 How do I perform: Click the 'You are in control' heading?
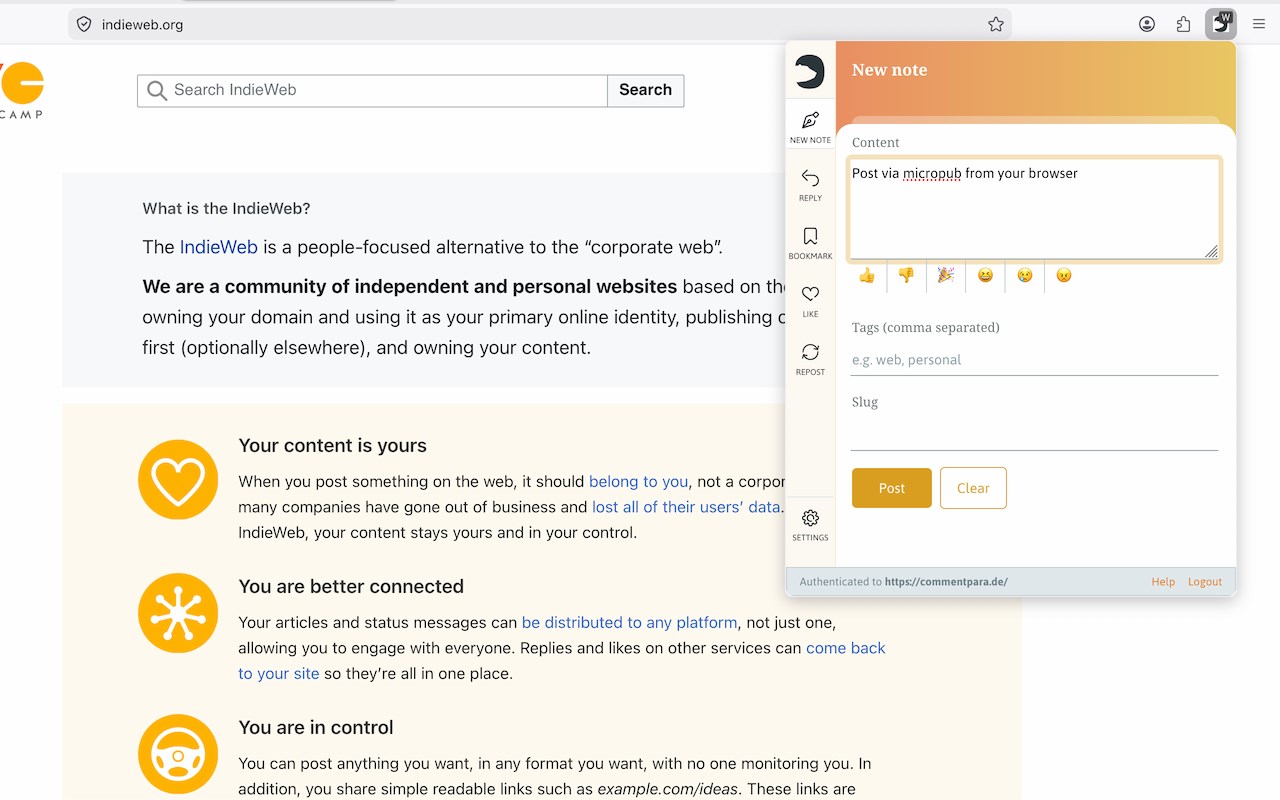pyautogui.click(x=316, y=728)
